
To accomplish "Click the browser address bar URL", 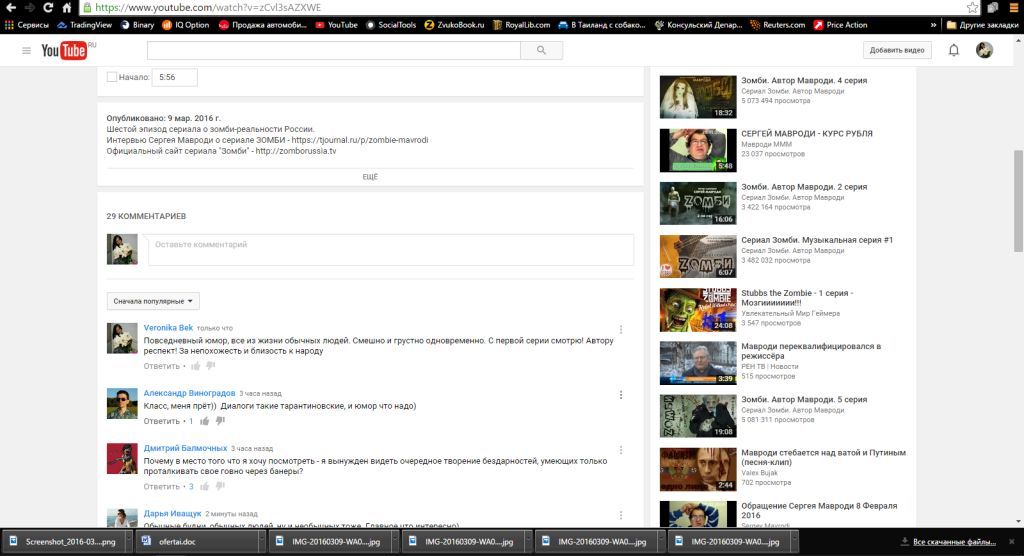I will pos(208,8).
